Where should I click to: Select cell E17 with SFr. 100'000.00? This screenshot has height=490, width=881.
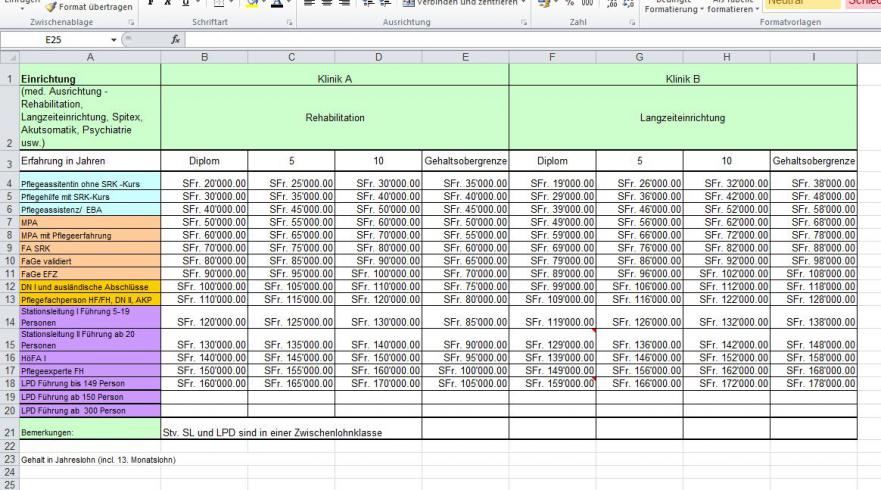(465, 370)
